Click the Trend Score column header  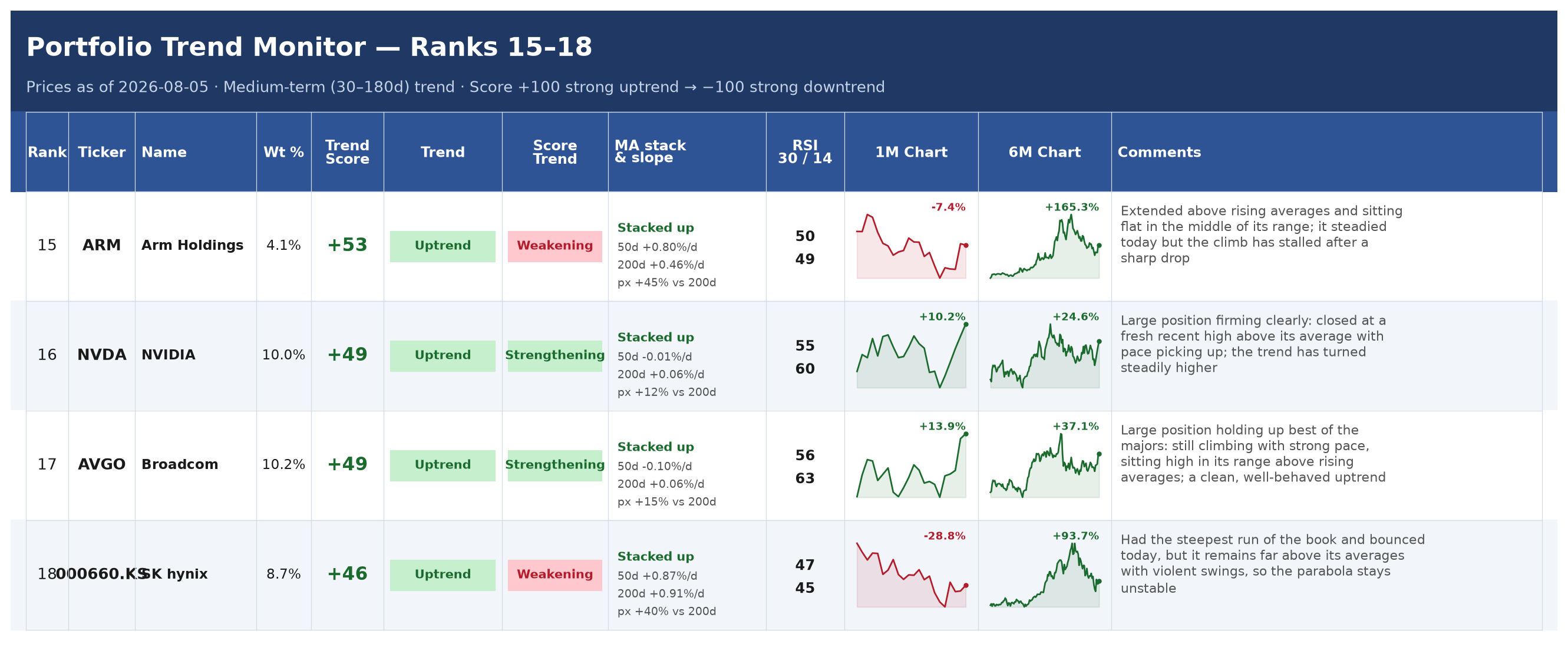(x=347, y=152)
